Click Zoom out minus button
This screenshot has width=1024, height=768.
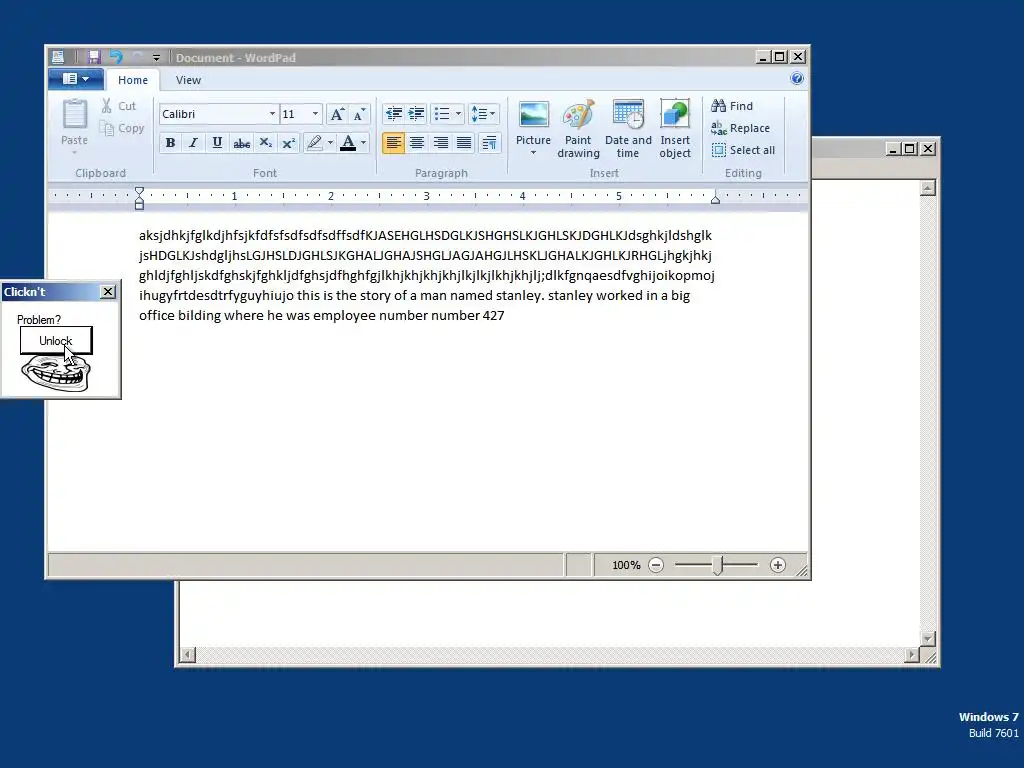pos(656,565)
